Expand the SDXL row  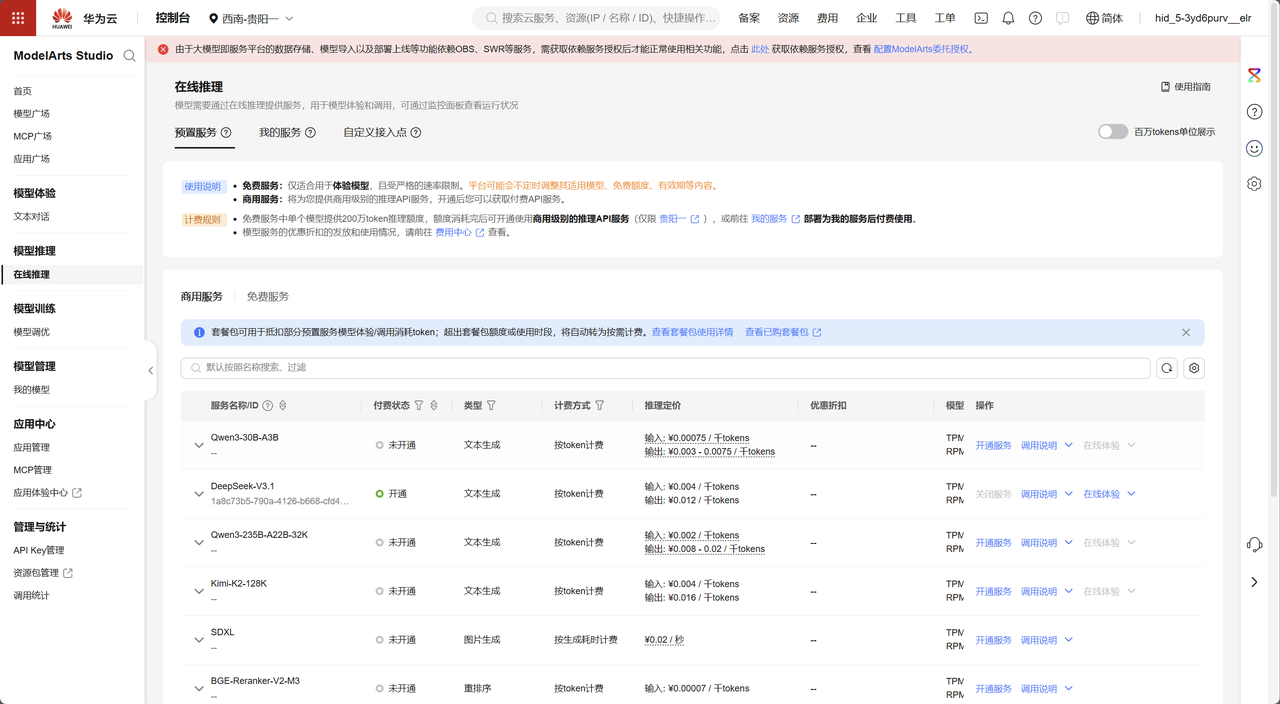199,639
